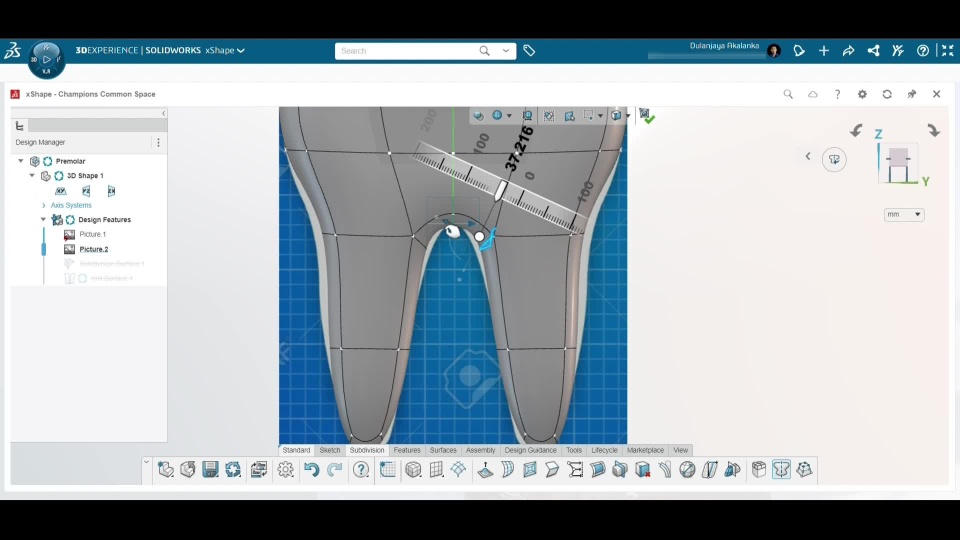This screenshot has width=960, height=540.
Task: Click the help question icon in action bar
Action: point(361,470)
